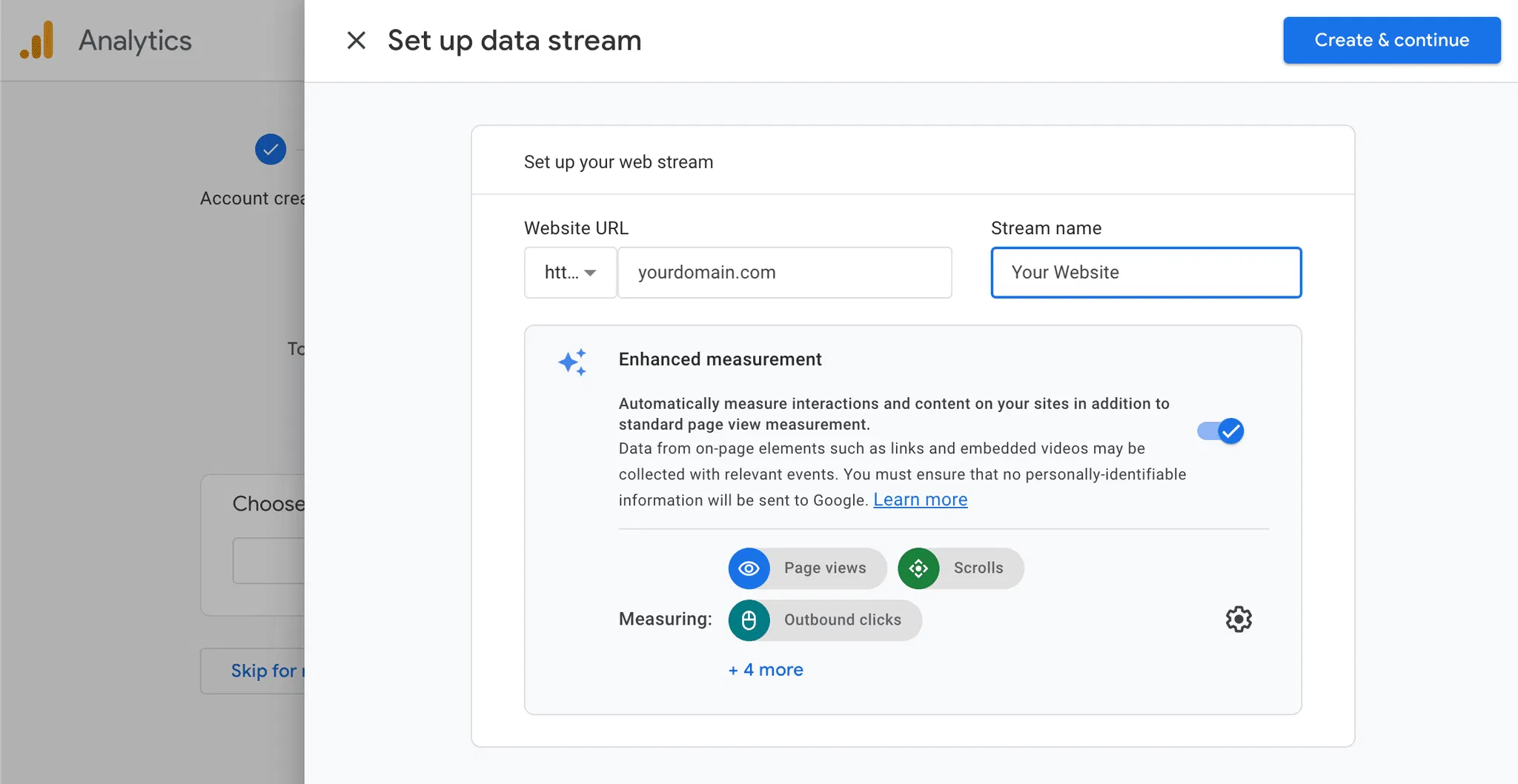Close the Set up data stream panel
This screenshot has width=1518, height=784.
357,41
